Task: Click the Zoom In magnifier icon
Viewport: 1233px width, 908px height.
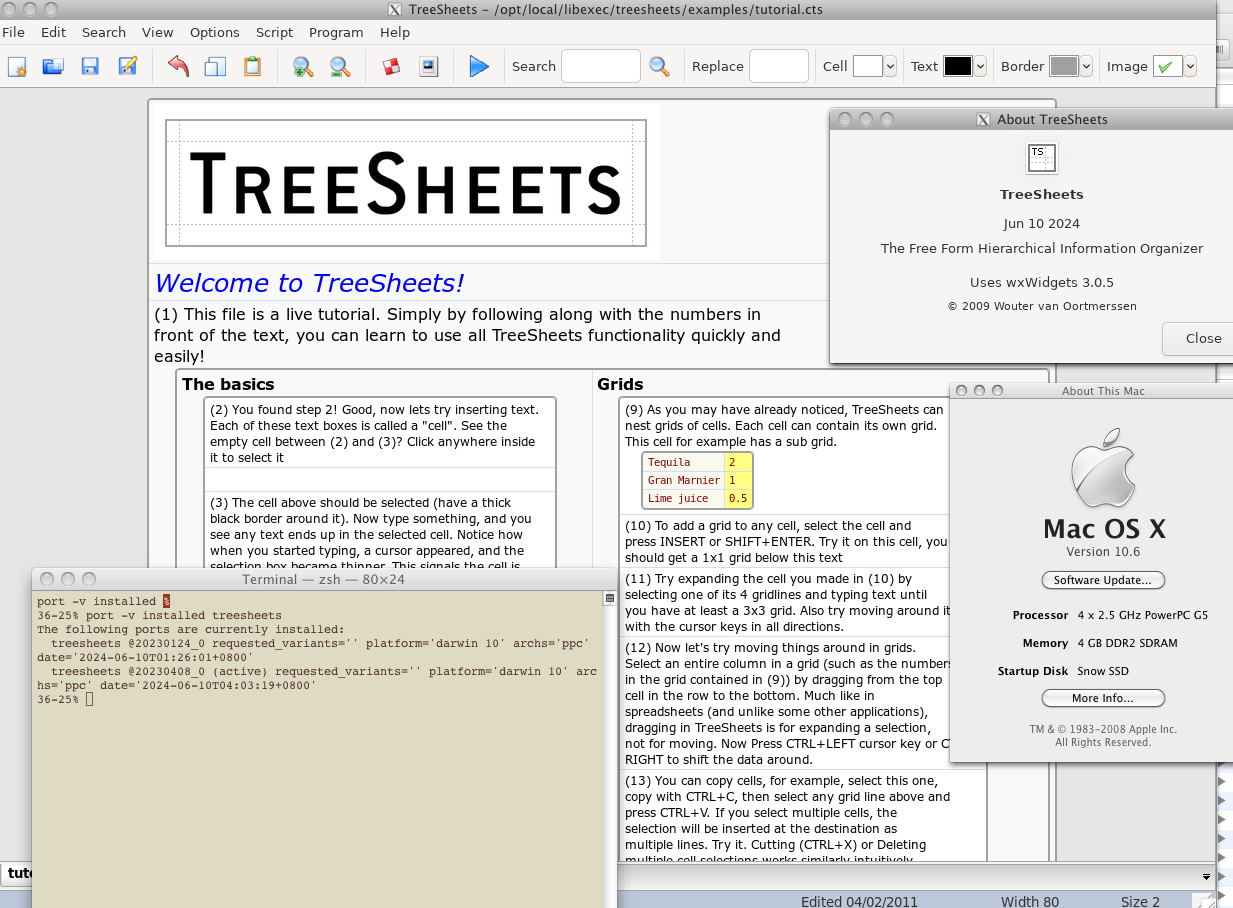Action: [x=303, y=66]
